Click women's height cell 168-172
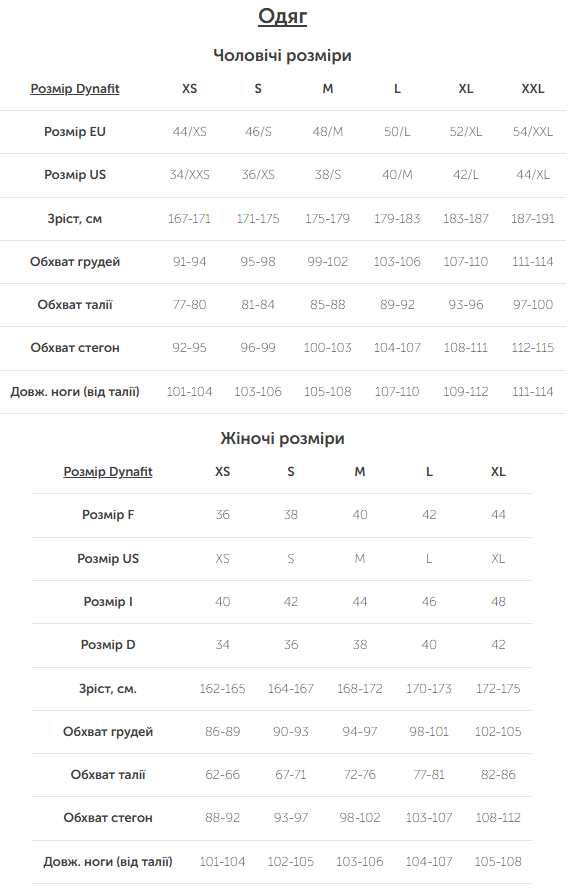Screen dimensions: 568x889 click(x=360, y=688)
